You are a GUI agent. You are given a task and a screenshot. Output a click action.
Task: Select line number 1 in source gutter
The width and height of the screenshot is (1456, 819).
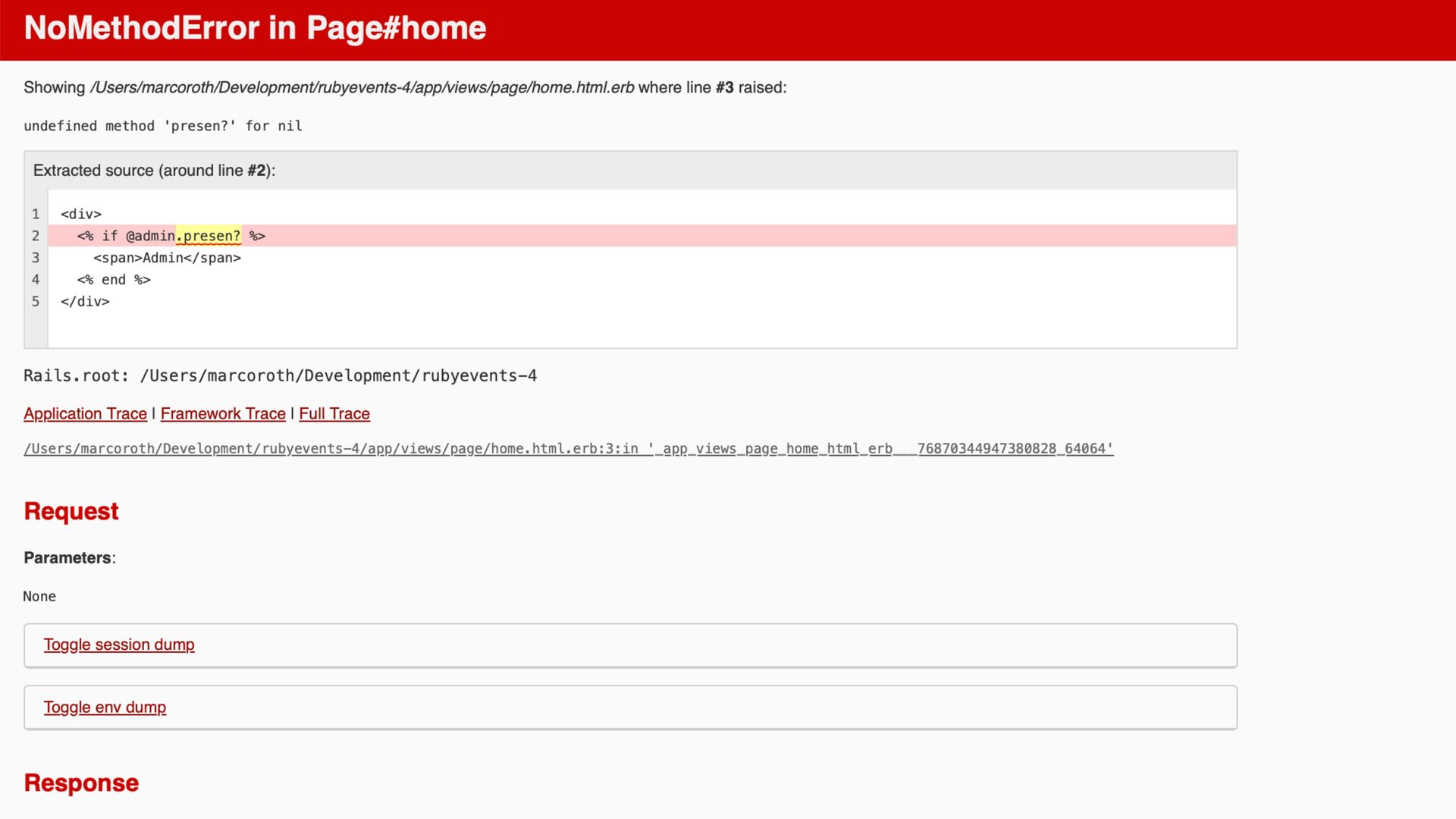36,214
